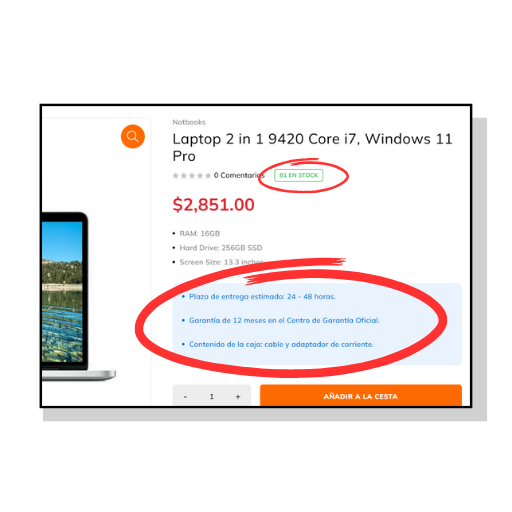Click the red $2,851.00 price
The image size is (512, 512).
coord(213,205)
